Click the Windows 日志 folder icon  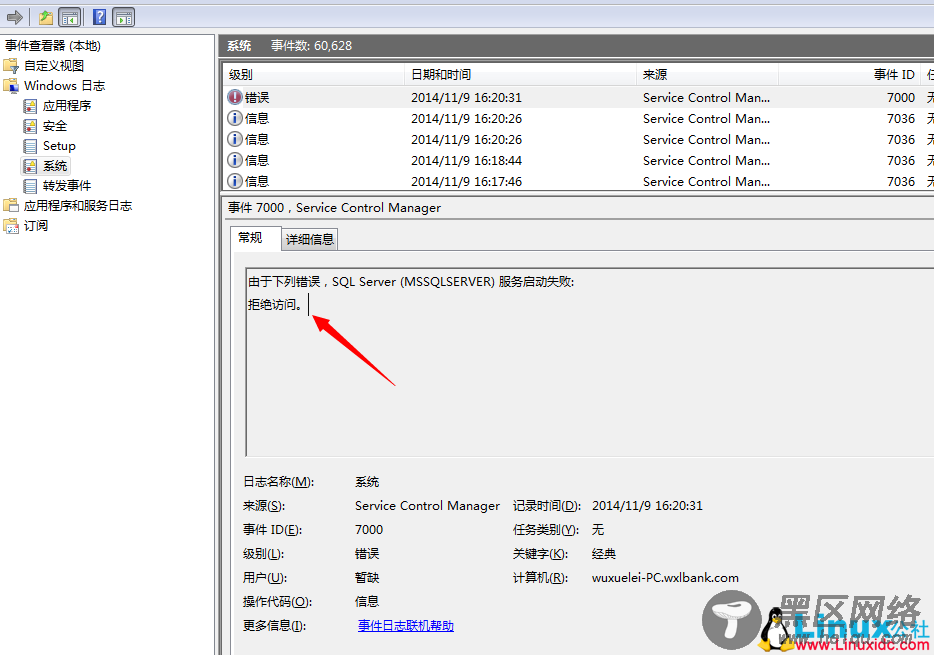11,86
